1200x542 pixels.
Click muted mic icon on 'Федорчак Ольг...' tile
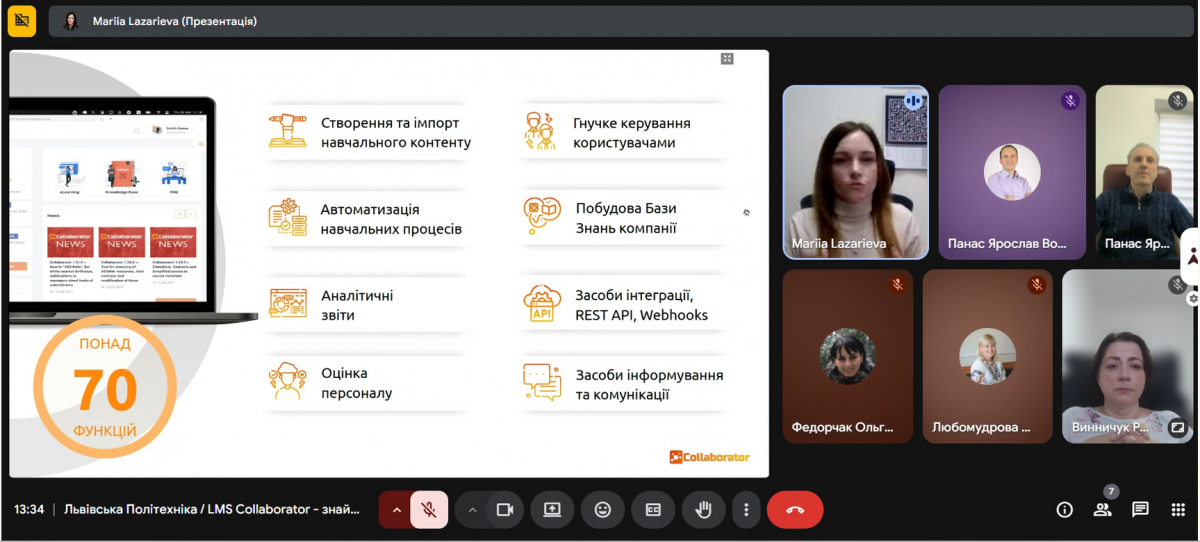point(897,285)
